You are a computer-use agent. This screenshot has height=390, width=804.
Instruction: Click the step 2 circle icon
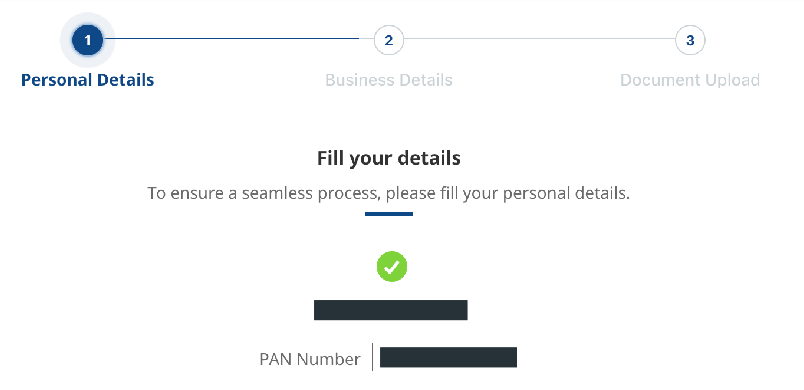[x=389, y=40]
